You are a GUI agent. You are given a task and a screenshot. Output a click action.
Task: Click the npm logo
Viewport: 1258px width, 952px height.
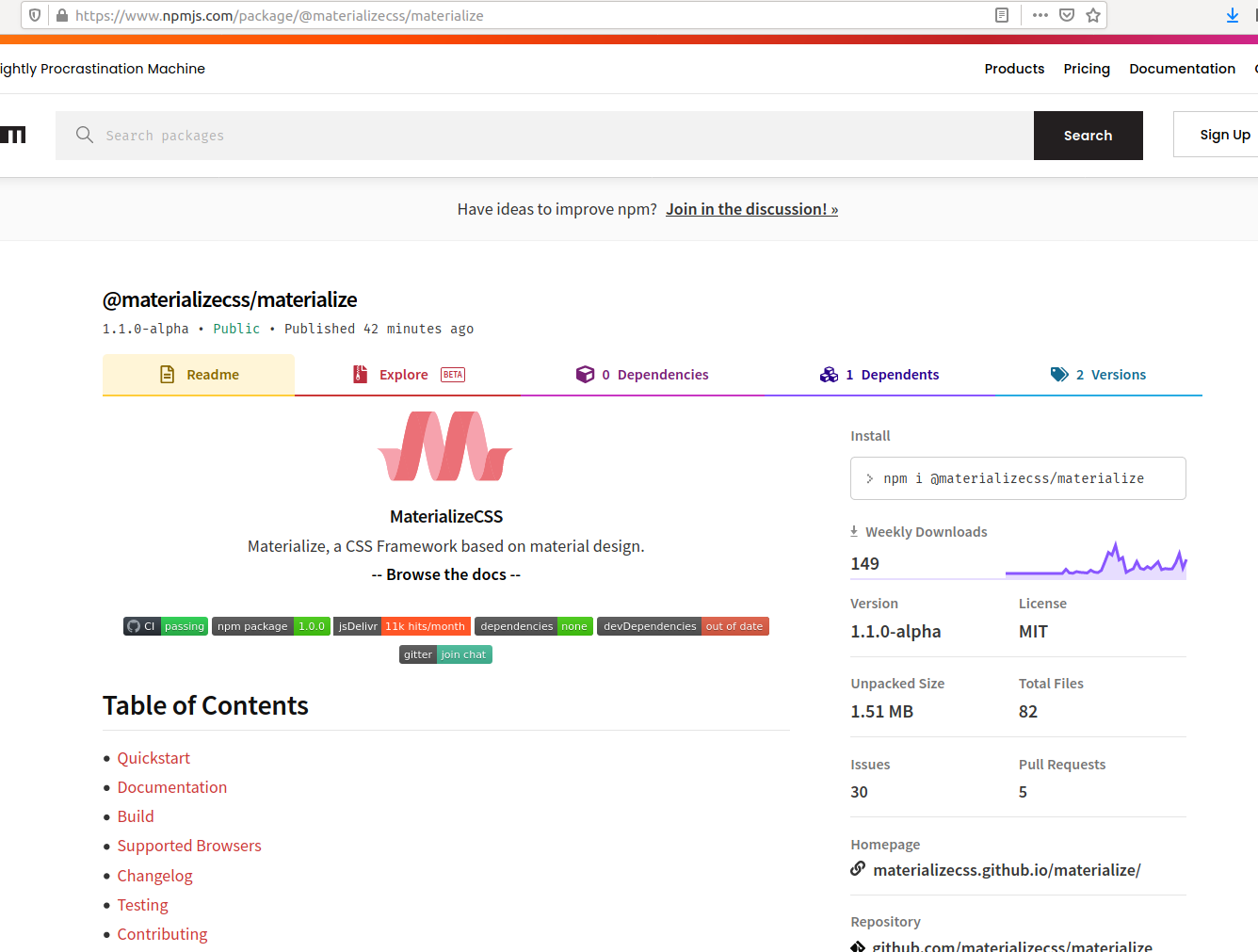(13, 135)
